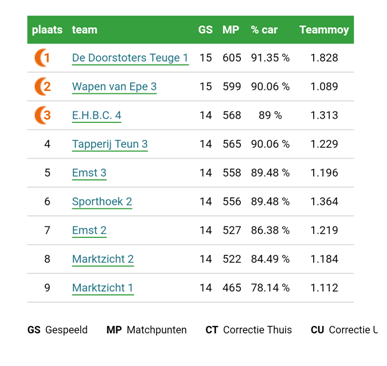Click the CT Correctie Thuis legend entry
The image size is (387, 366).
point(249,330)
